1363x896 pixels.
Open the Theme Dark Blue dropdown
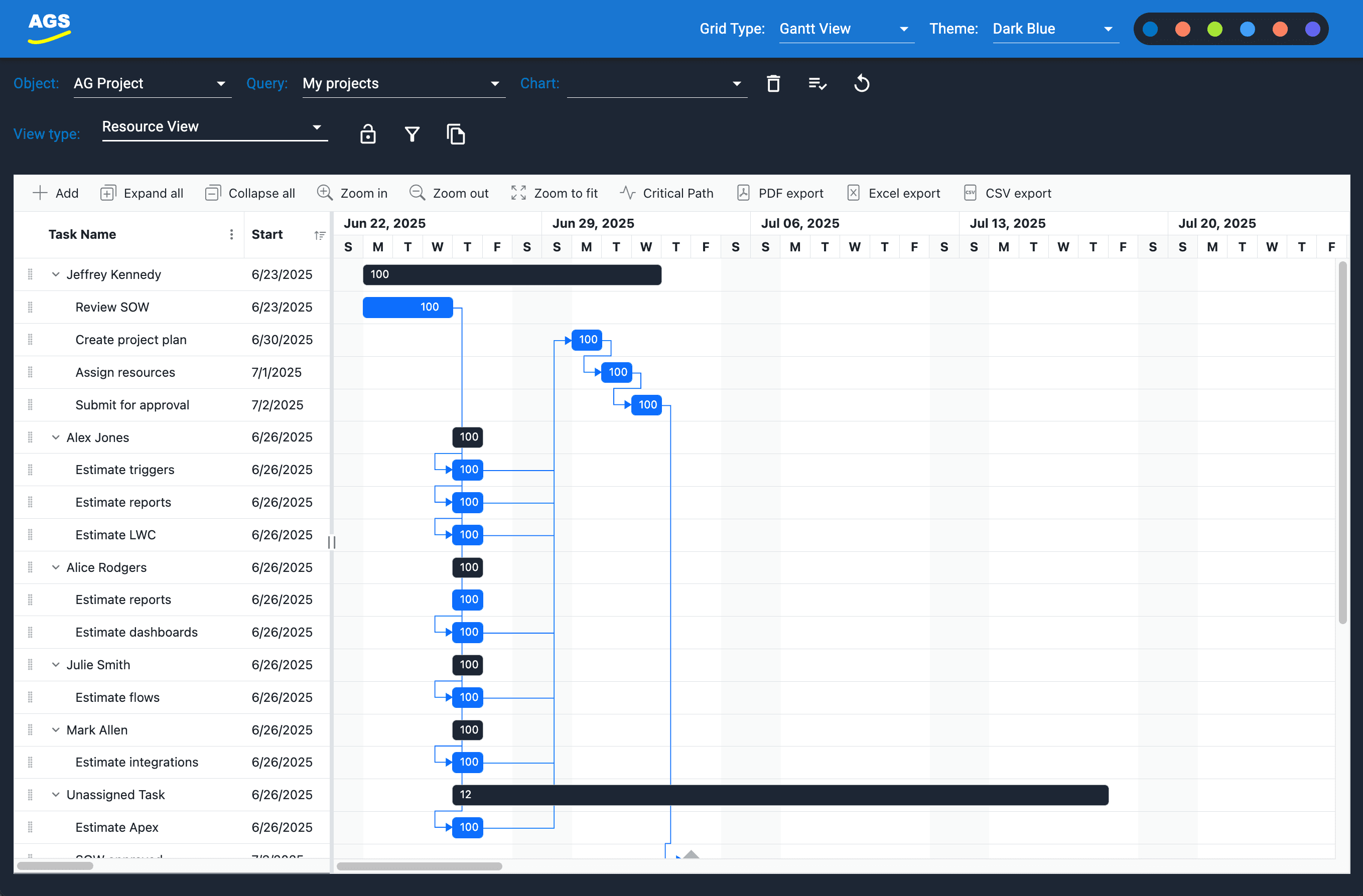tap(1054, 29)
